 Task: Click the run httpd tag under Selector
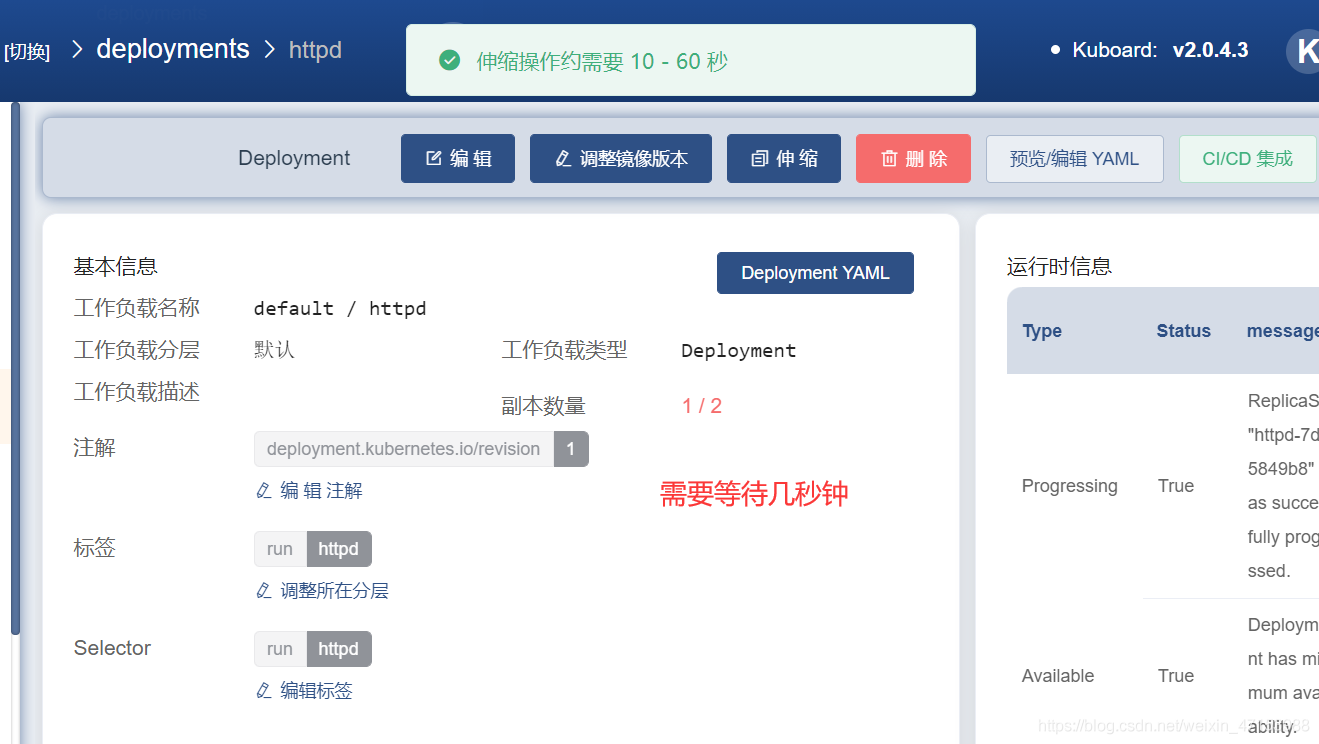pos(313,649)
